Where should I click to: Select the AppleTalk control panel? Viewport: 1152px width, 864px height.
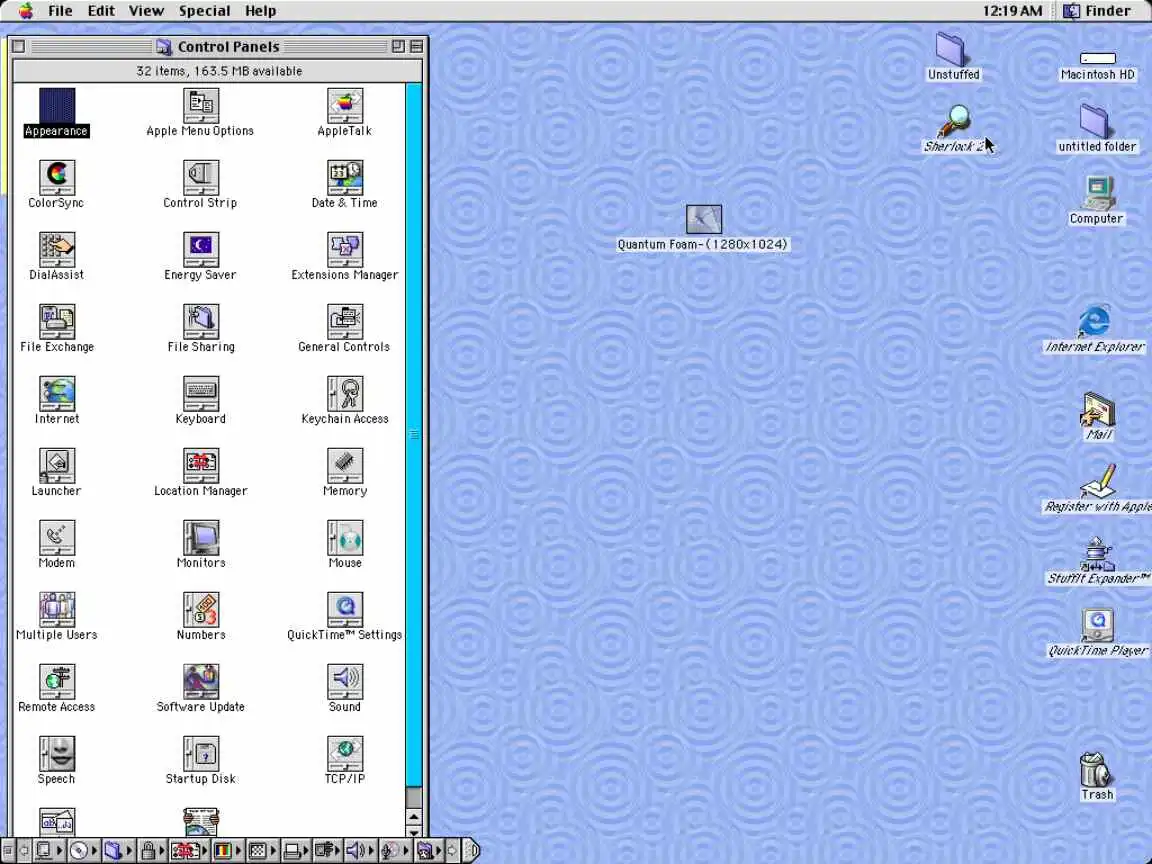pos(345,106)
